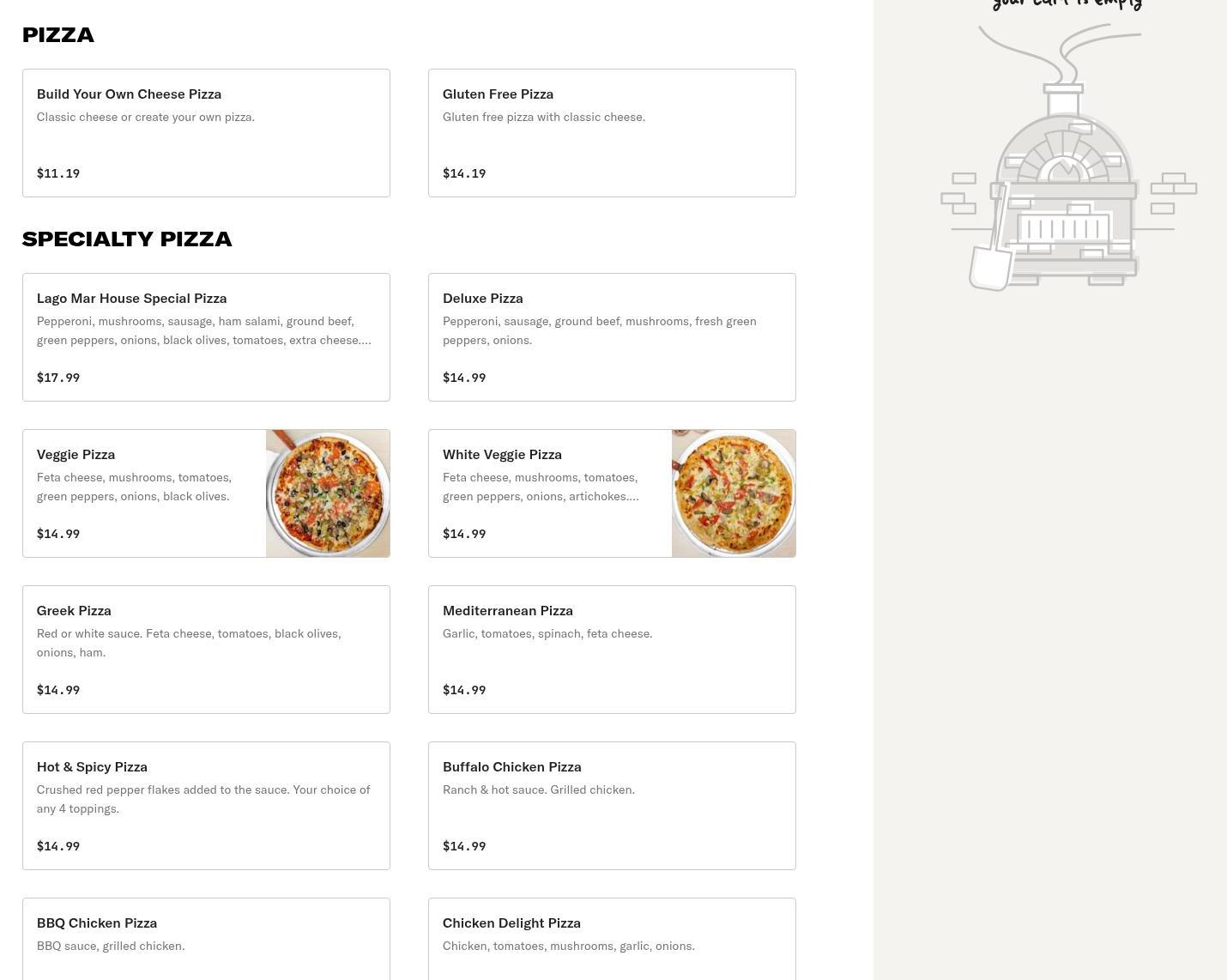
Task: Open the Mediterranean Pizza item
Action: 611,650
